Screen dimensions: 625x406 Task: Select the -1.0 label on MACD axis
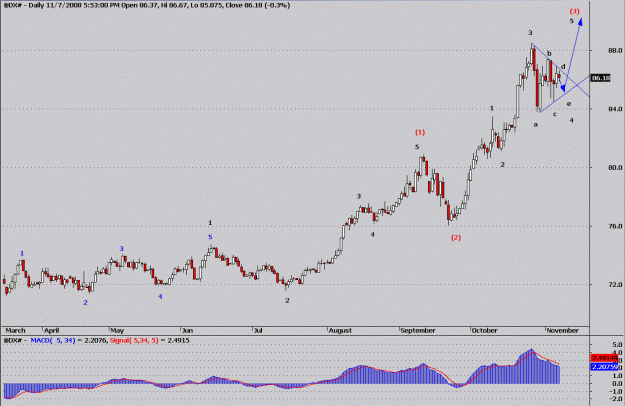tap(616, 391)
